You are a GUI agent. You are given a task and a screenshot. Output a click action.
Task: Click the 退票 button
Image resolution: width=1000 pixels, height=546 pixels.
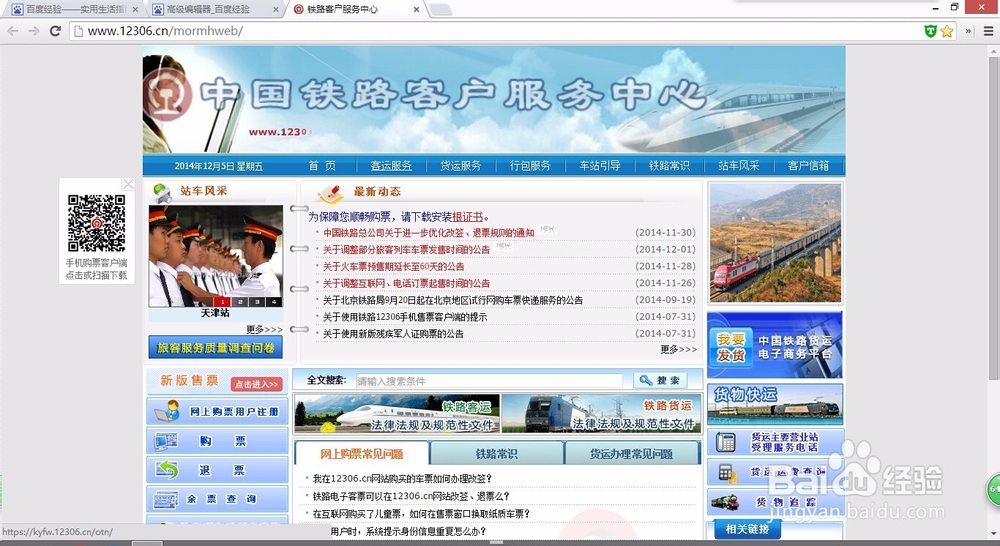217,470
